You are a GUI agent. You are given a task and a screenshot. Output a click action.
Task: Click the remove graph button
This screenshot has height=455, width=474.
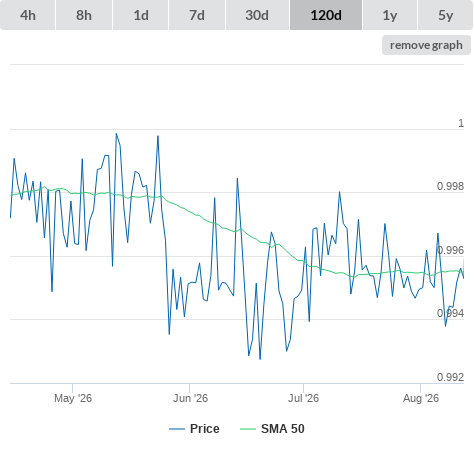click(x=426, y=45)
